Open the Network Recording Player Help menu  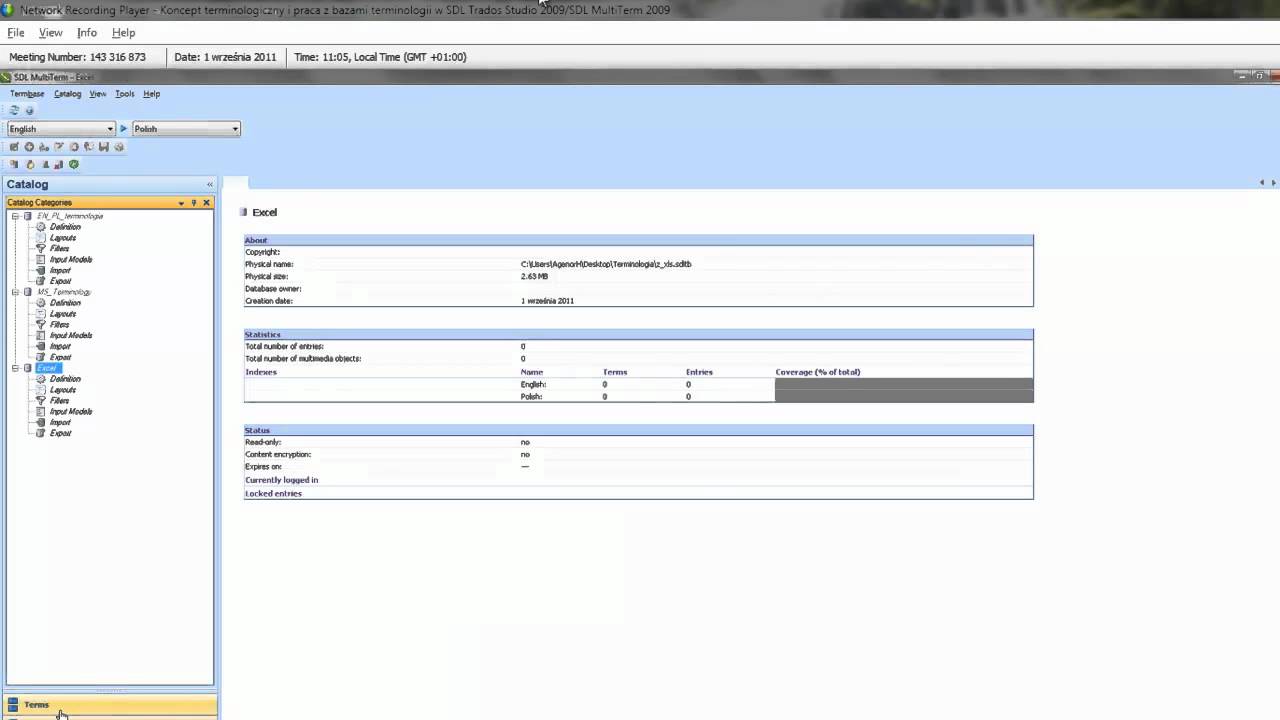123,33
